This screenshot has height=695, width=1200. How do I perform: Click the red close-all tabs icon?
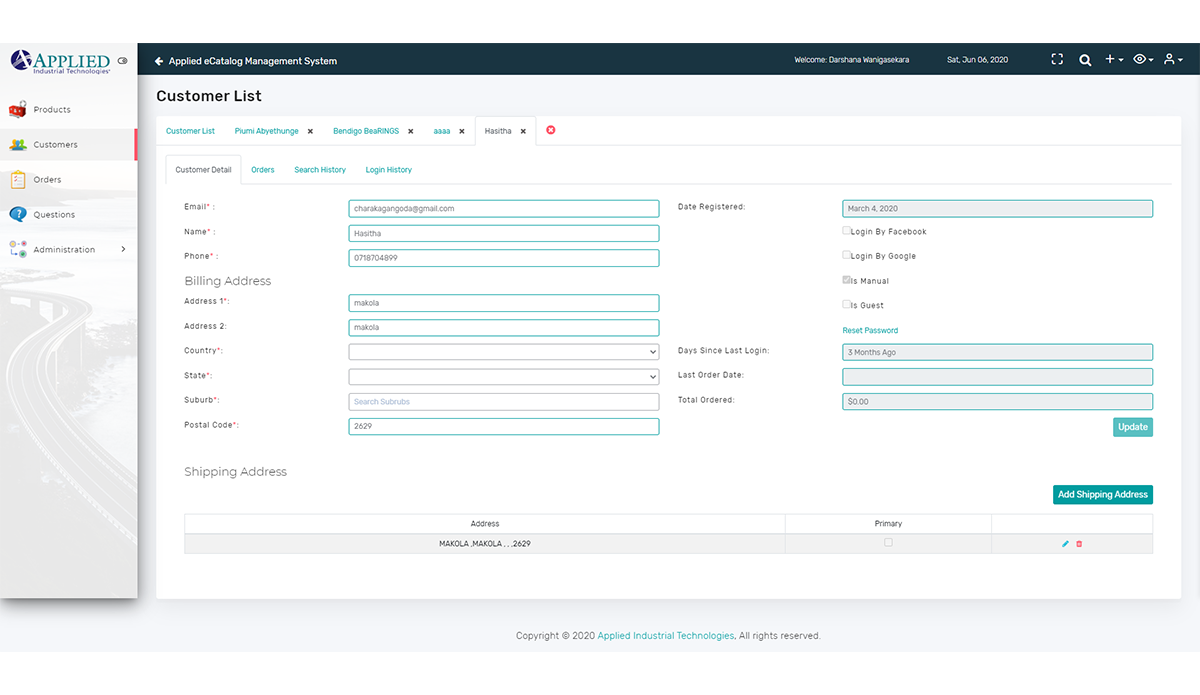551,130
